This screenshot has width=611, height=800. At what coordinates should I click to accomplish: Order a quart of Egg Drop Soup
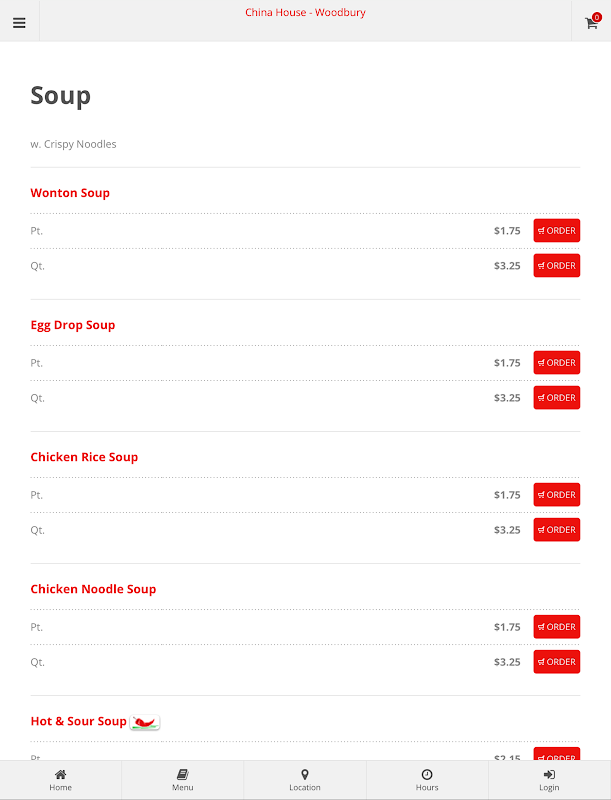(556, 398)
